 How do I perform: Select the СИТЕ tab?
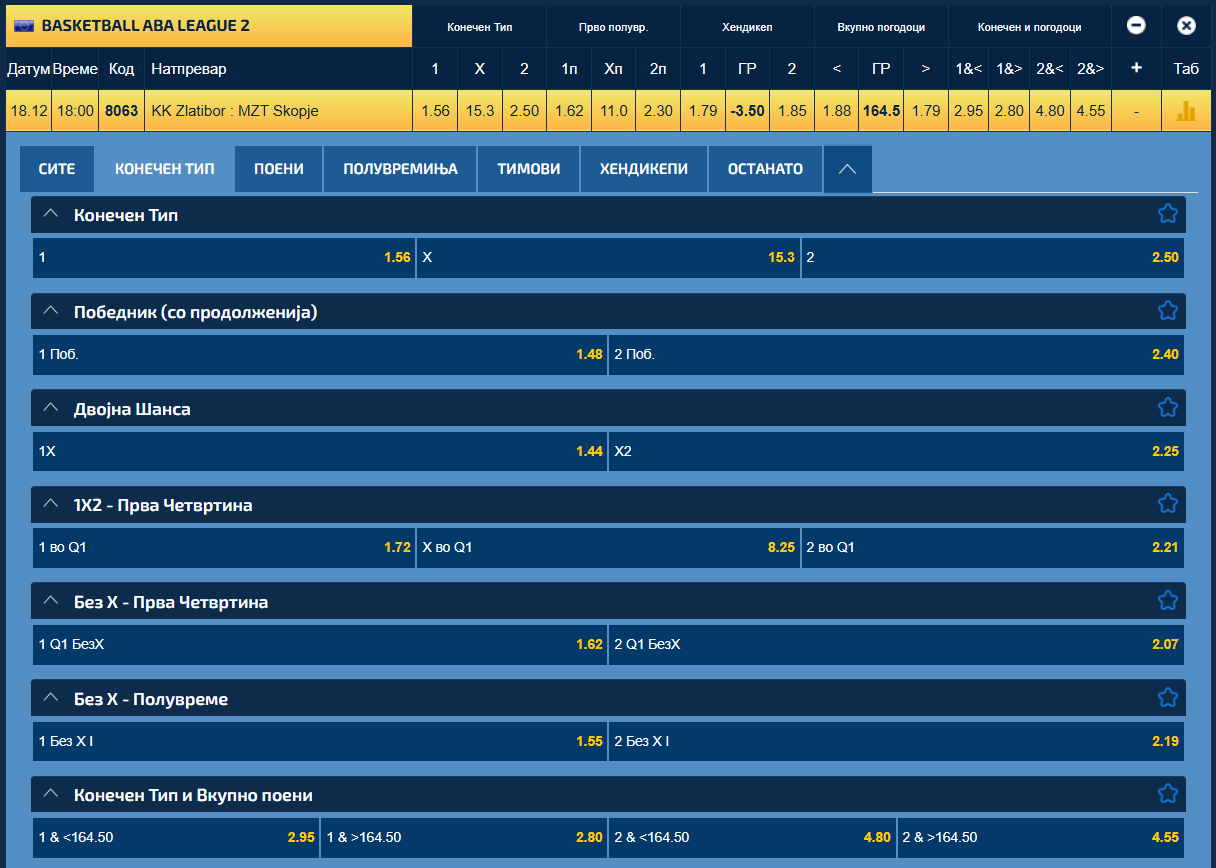[x=57, y=169]
